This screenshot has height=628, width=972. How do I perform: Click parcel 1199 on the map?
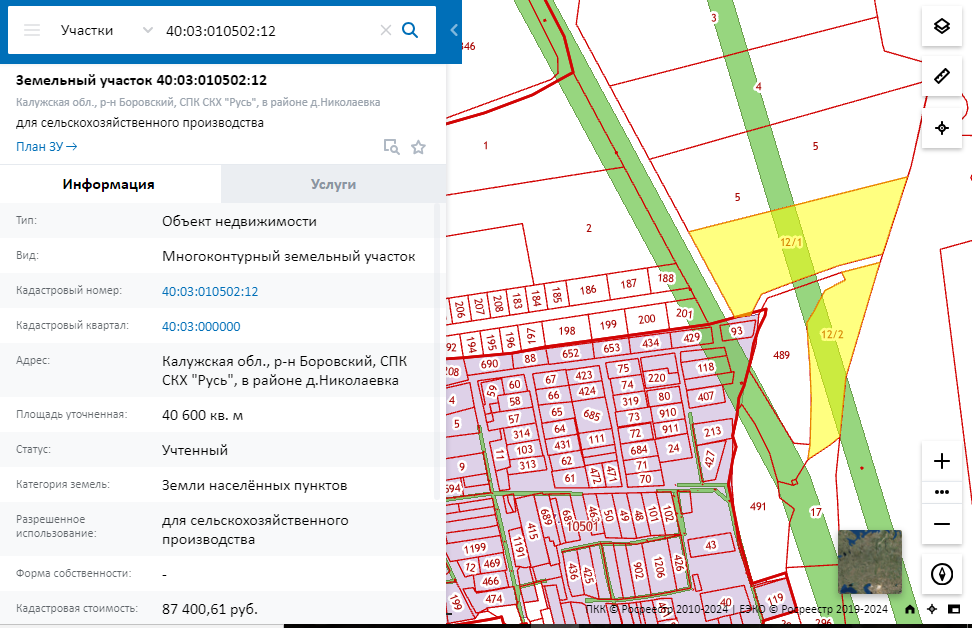475,548
